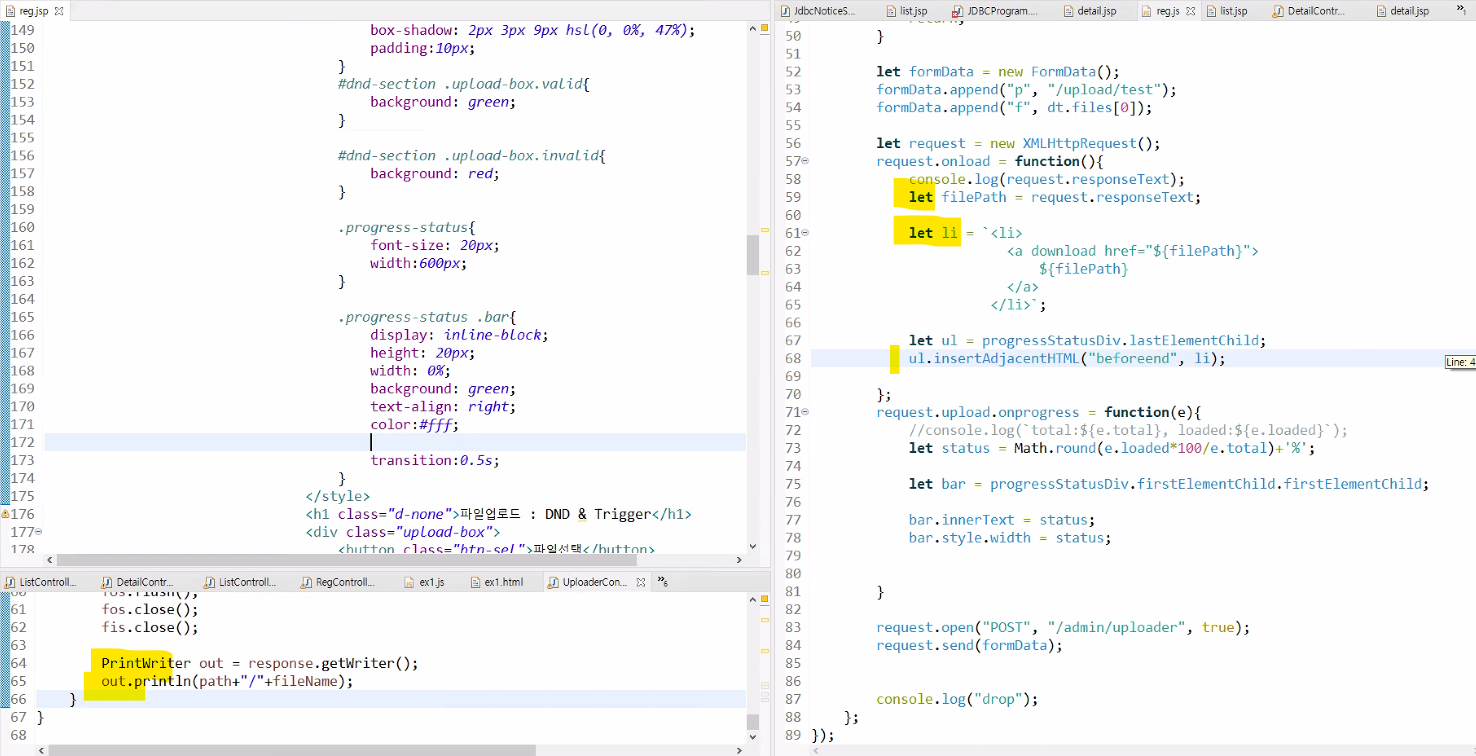Click the reg.jsp vertical scrollbar thumb

pos(753,255)
